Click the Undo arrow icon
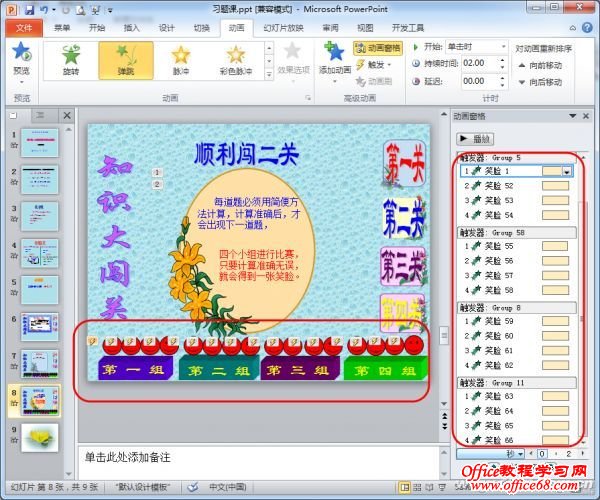This screenshot has width=600, height=500. tap(44, 10)
